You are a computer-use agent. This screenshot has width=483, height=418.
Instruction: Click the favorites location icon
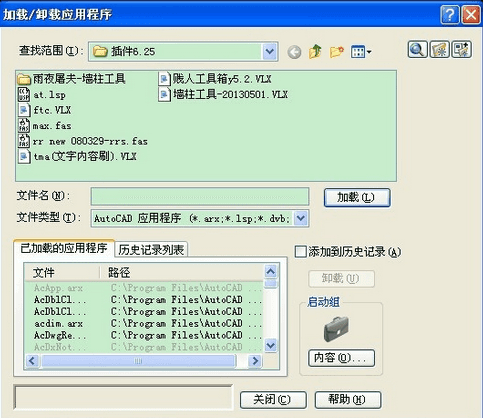point(439,50)
